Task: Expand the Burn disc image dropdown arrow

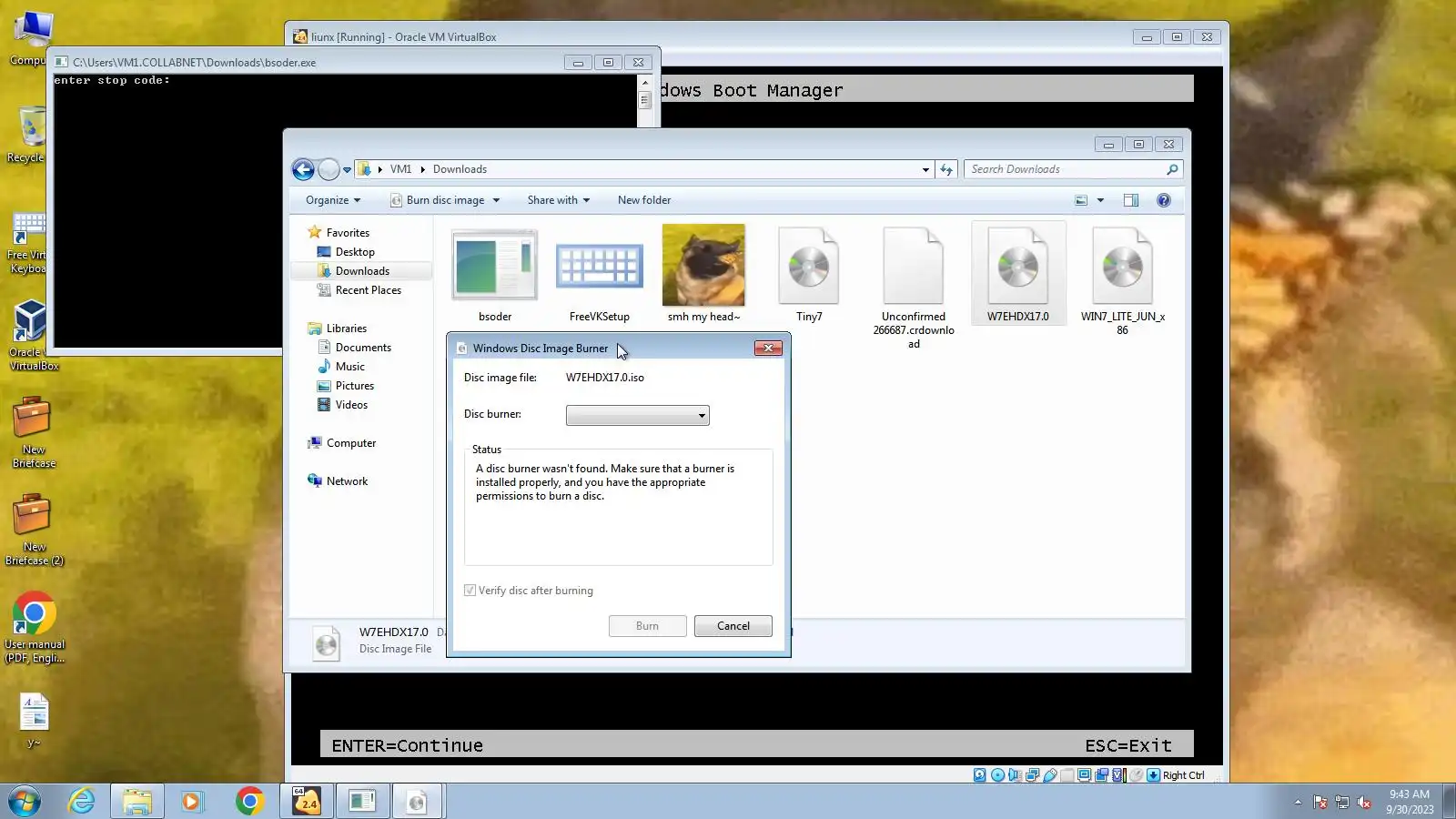Action: [x=496, y=200]
